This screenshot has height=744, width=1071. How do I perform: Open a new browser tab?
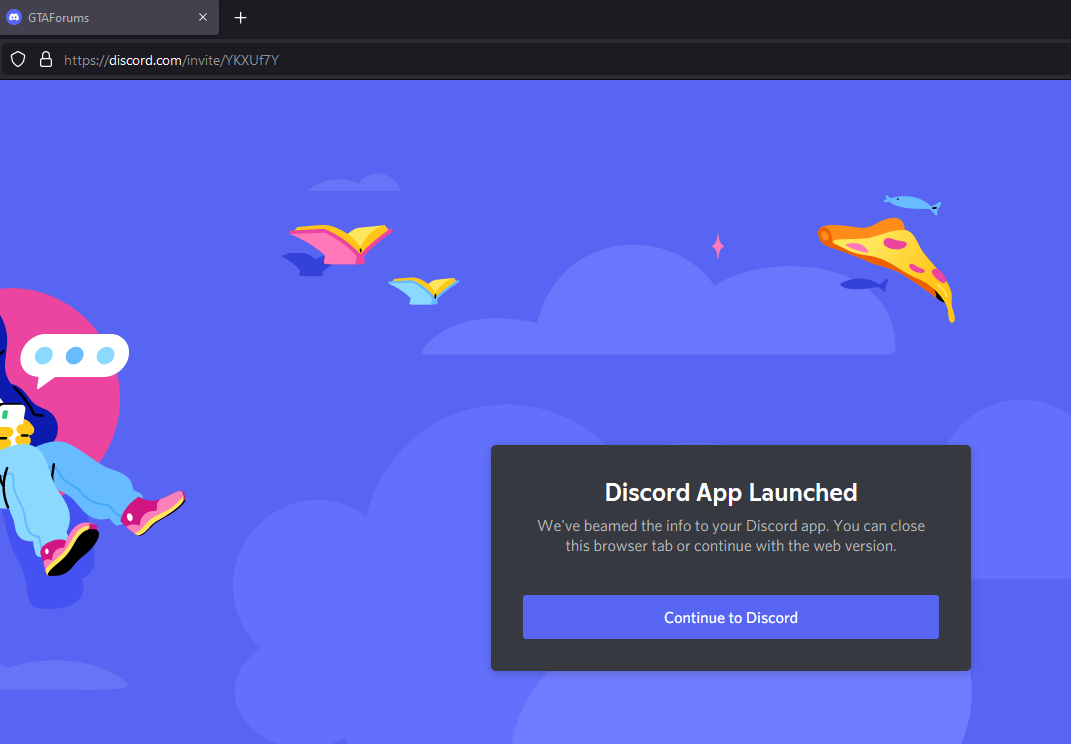point(240,18)
